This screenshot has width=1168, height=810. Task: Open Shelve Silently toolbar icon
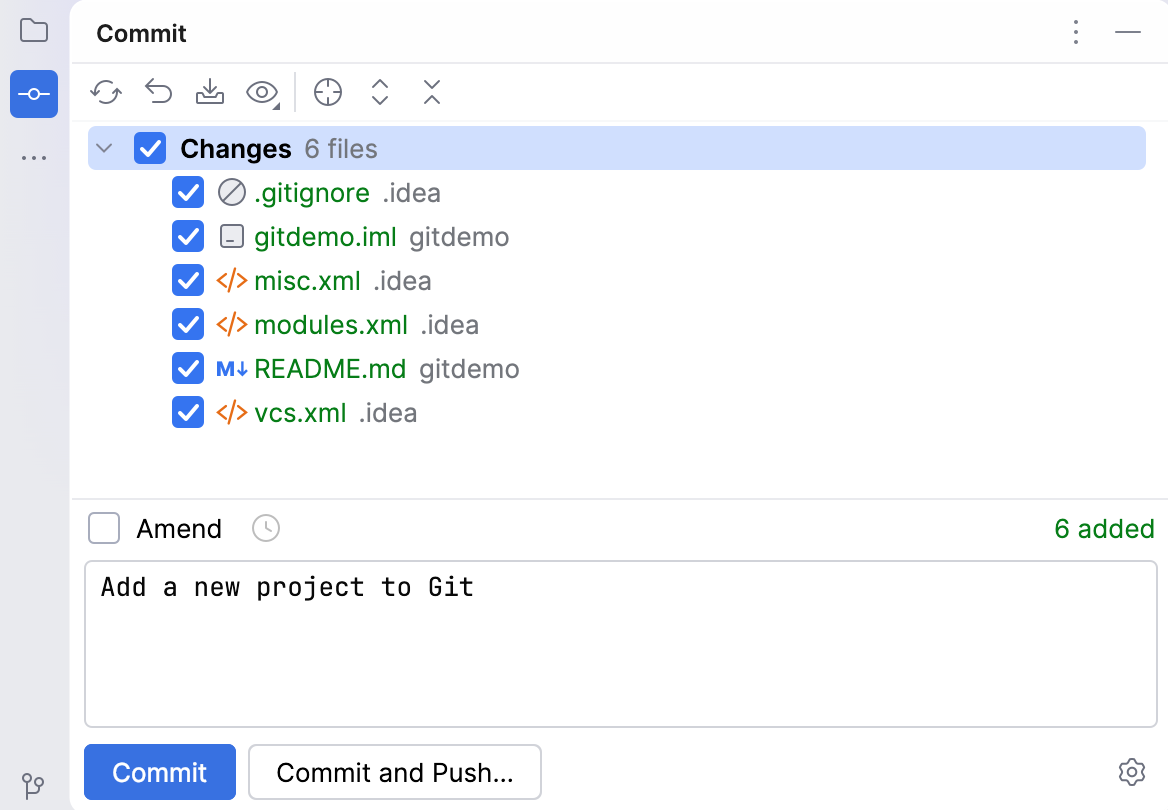pyautogui.click(x=209, y=92)
